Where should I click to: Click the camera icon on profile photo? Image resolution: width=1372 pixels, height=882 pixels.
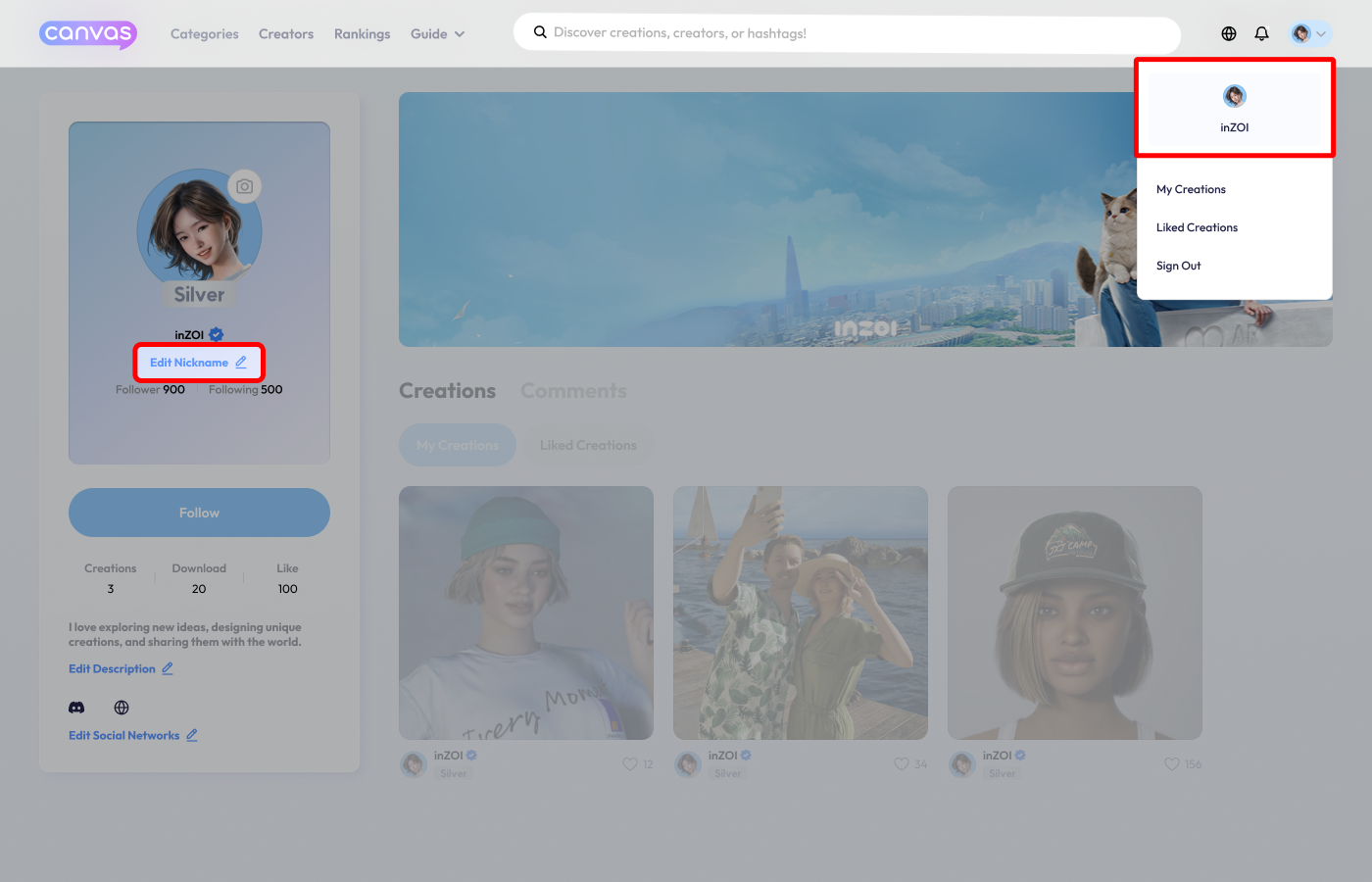(244, 186)
